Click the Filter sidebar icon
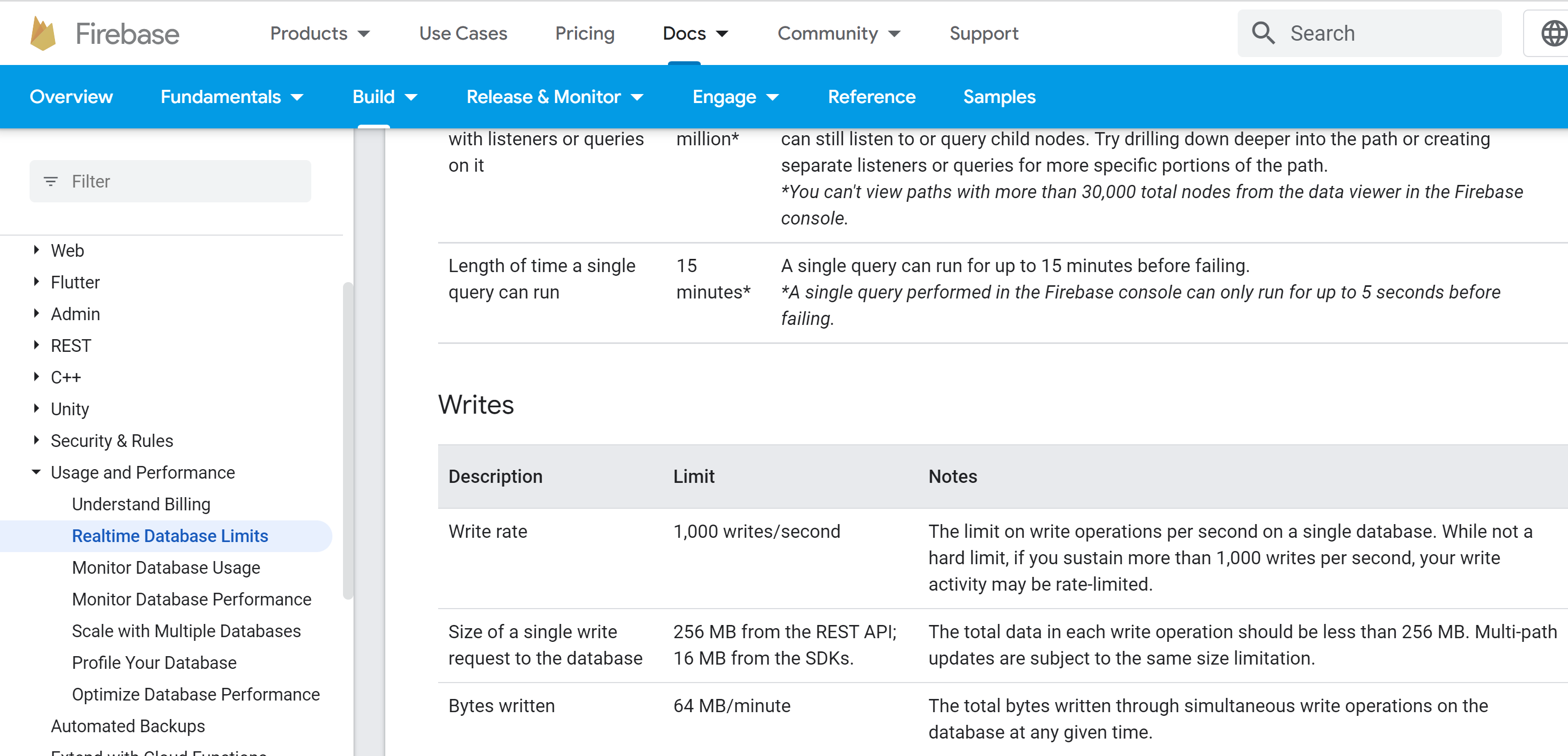1568x756 pixels. (51, 181)
